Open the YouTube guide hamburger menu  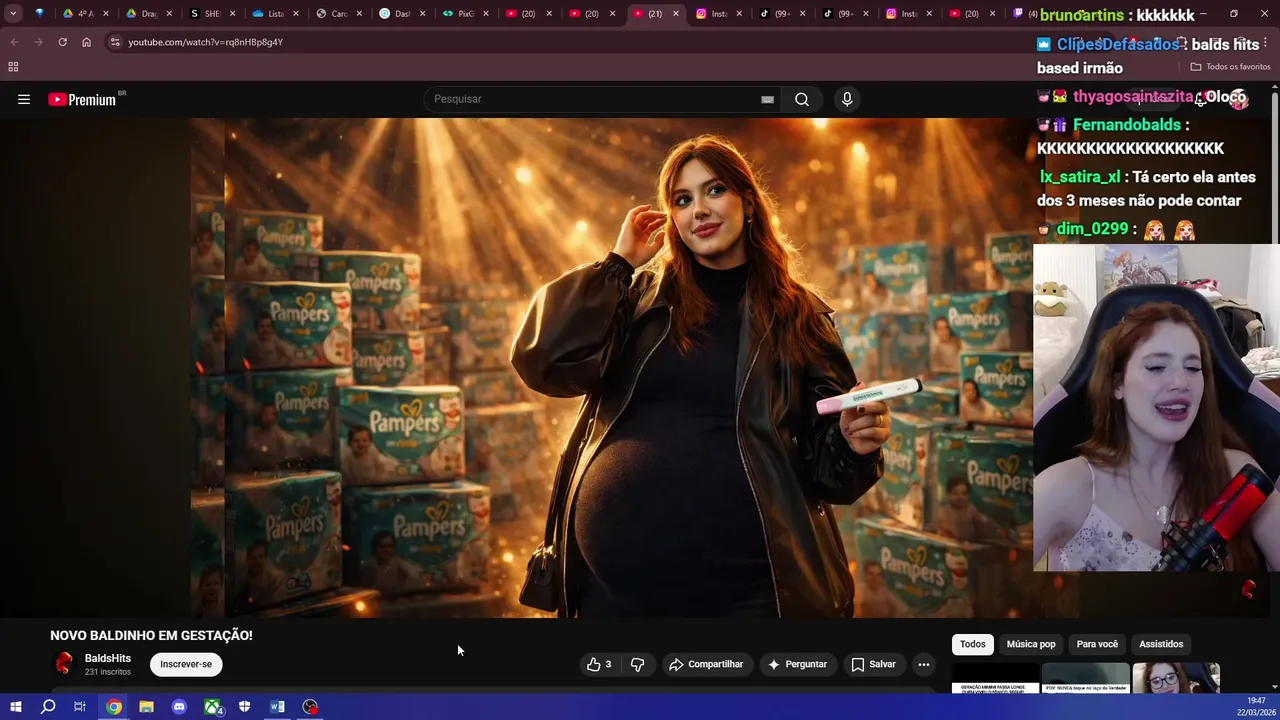tap(24, 99)
